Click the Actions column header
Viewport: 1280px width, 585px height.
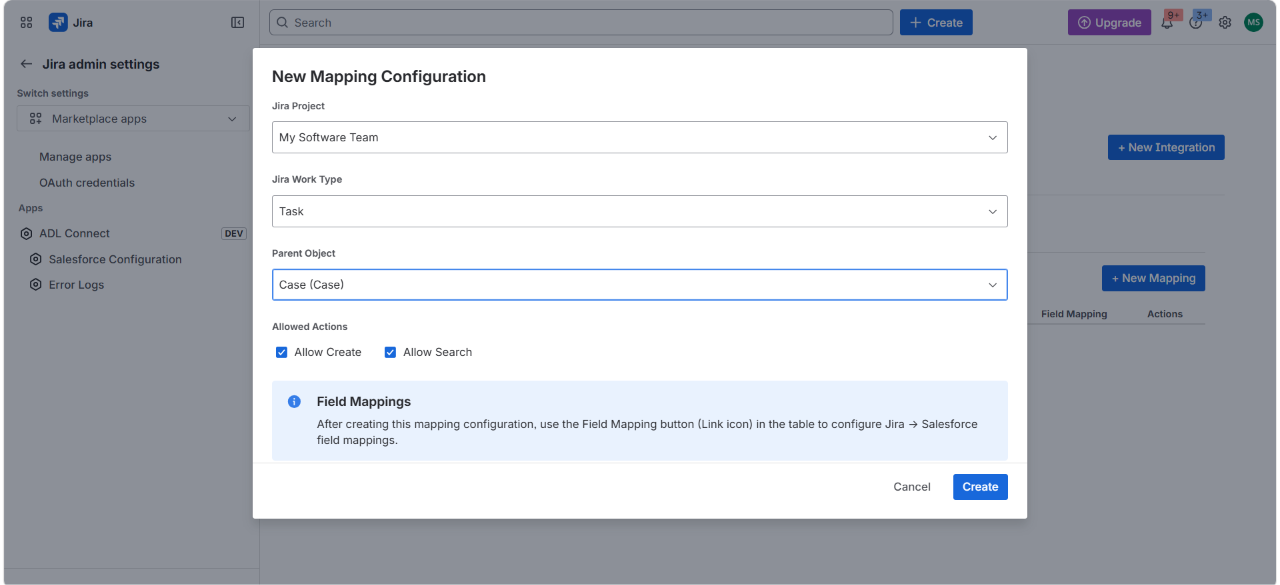coord(1165,314)
